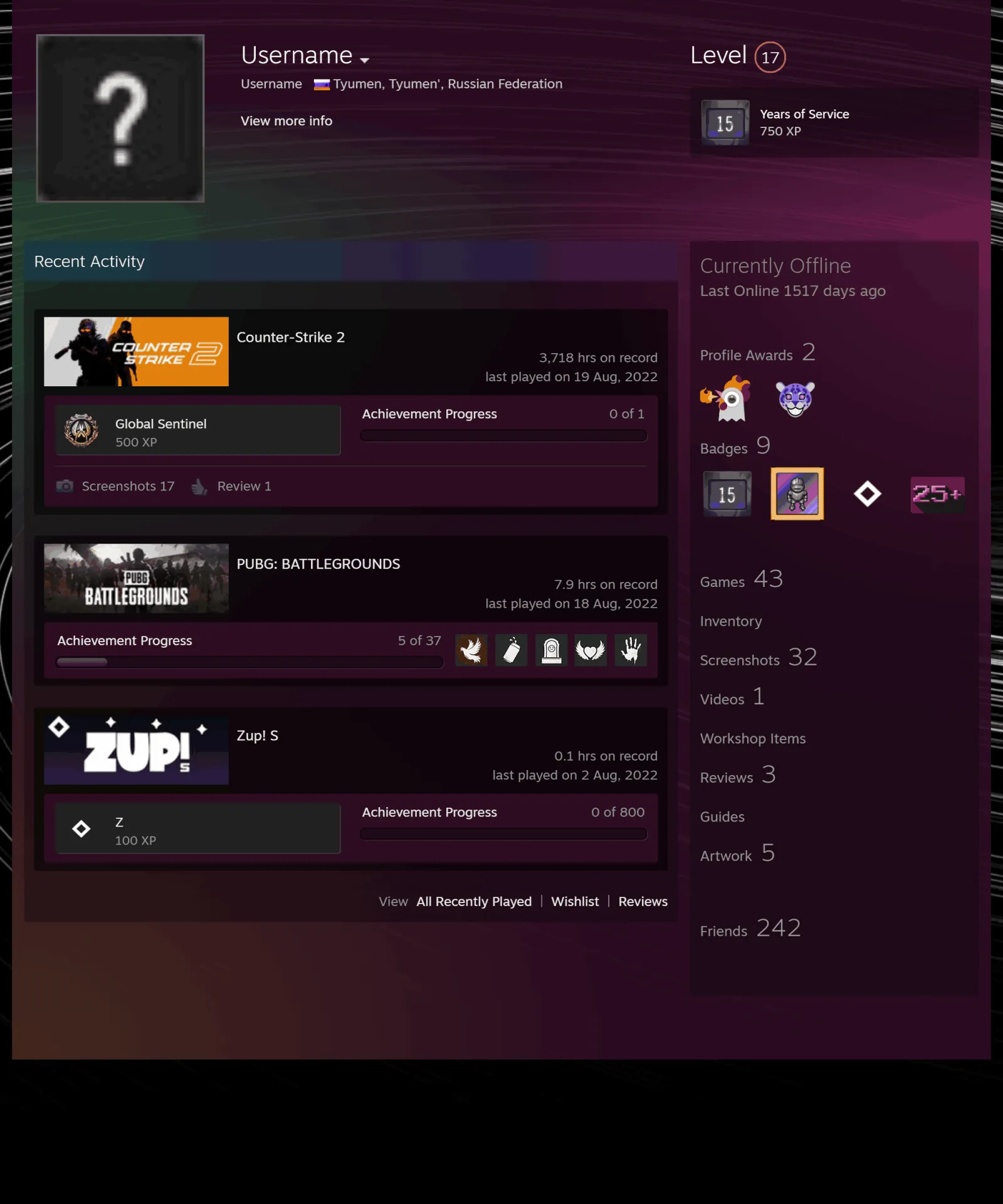Open the Zup! S title link

pos(257,736)
